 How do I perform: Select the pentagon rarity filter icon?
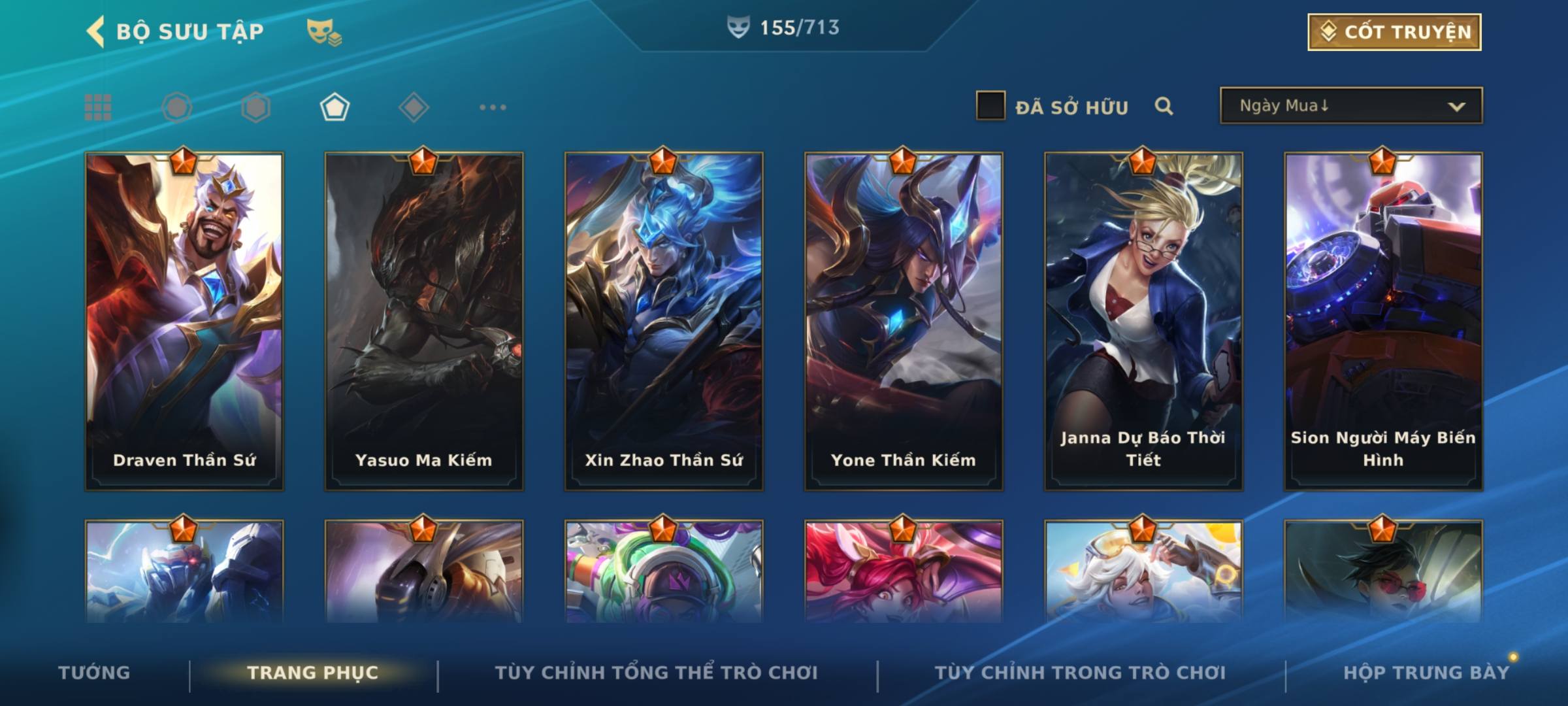335,107
